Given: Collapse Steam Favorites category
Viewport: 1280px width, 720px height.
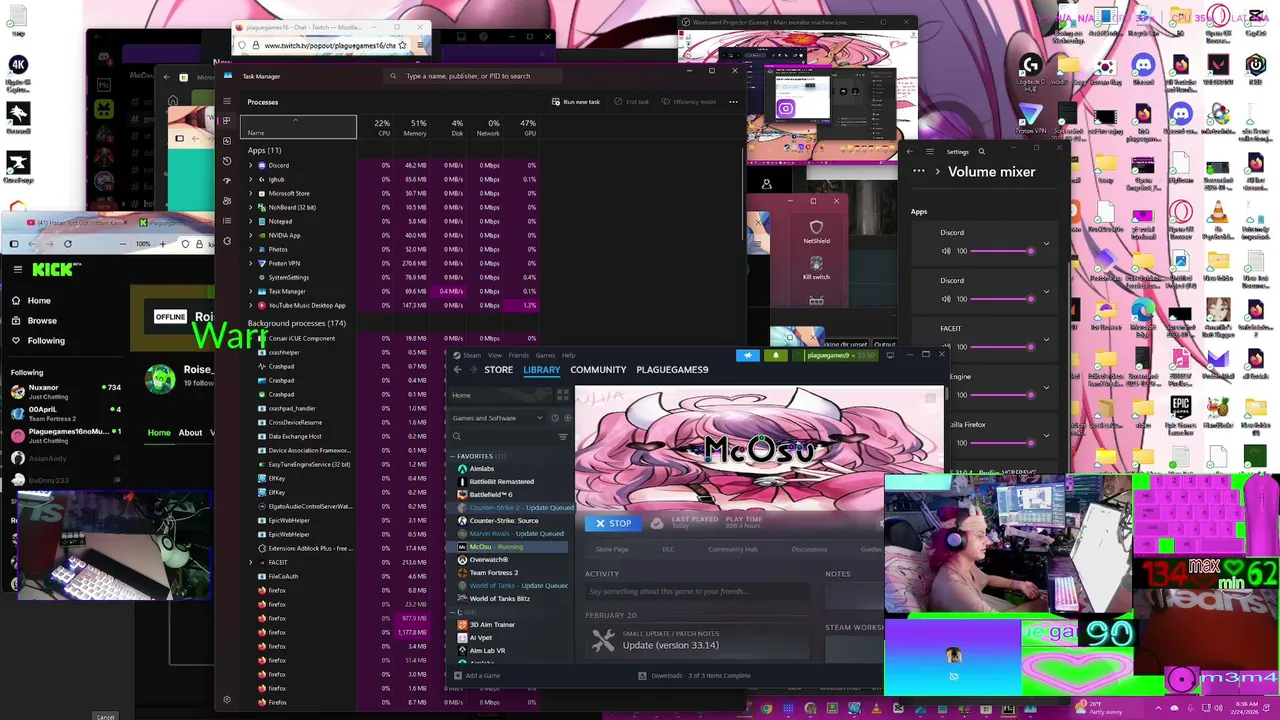Looking at the screenshot, I should [452, 456].
